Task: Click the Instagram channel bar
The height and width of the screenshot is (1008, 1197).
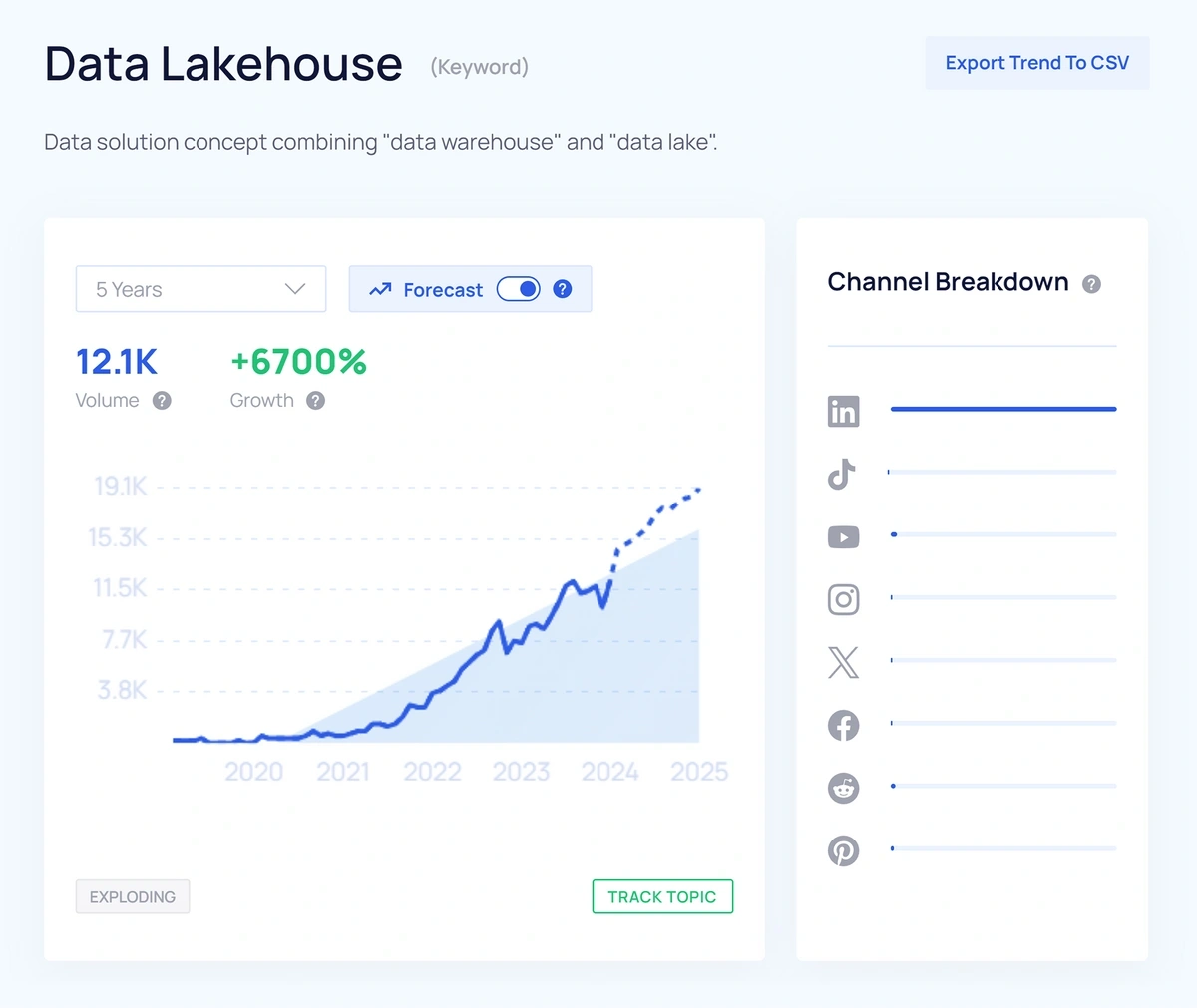Action: (1002, 597)
